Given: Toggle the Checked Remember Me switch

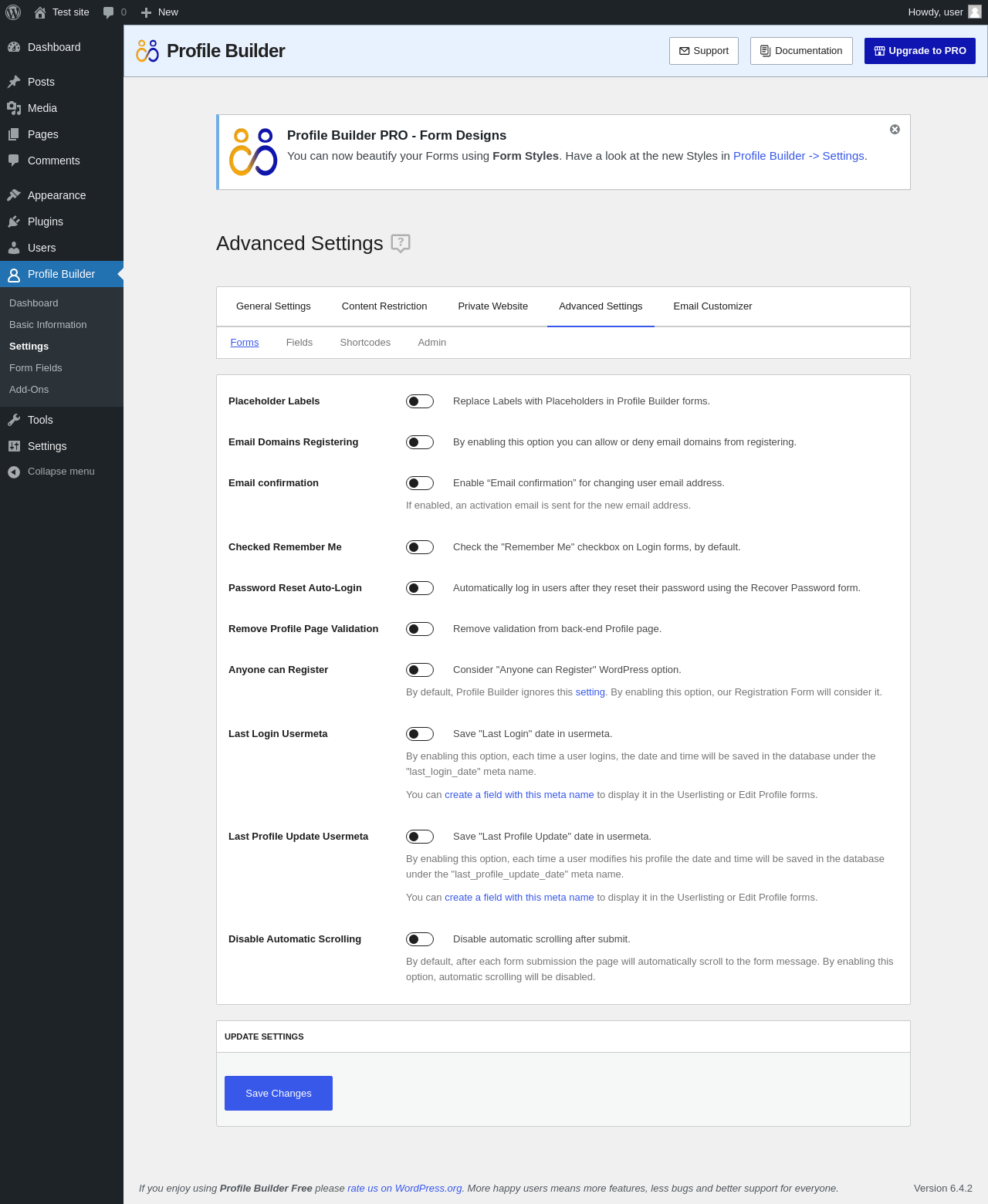Looking at the screenshot, I should coord(420,547).
